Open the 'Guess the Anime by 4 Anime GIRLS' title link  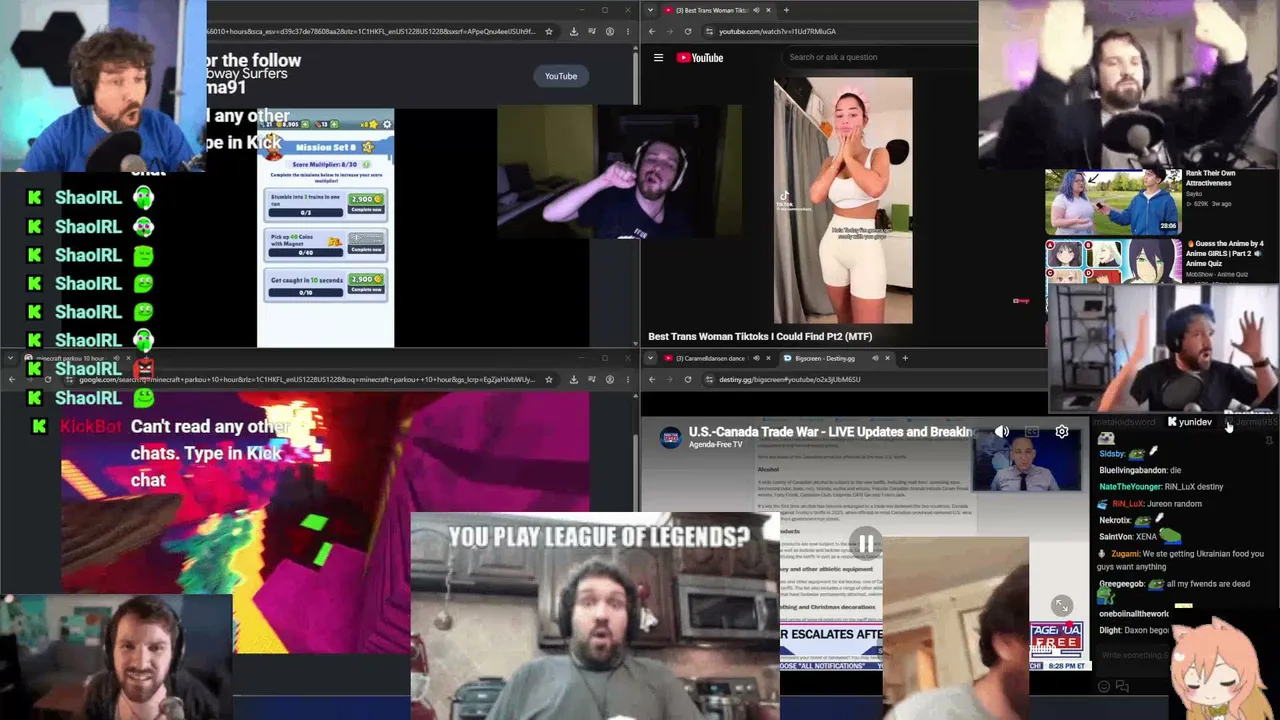(1225, 254)
